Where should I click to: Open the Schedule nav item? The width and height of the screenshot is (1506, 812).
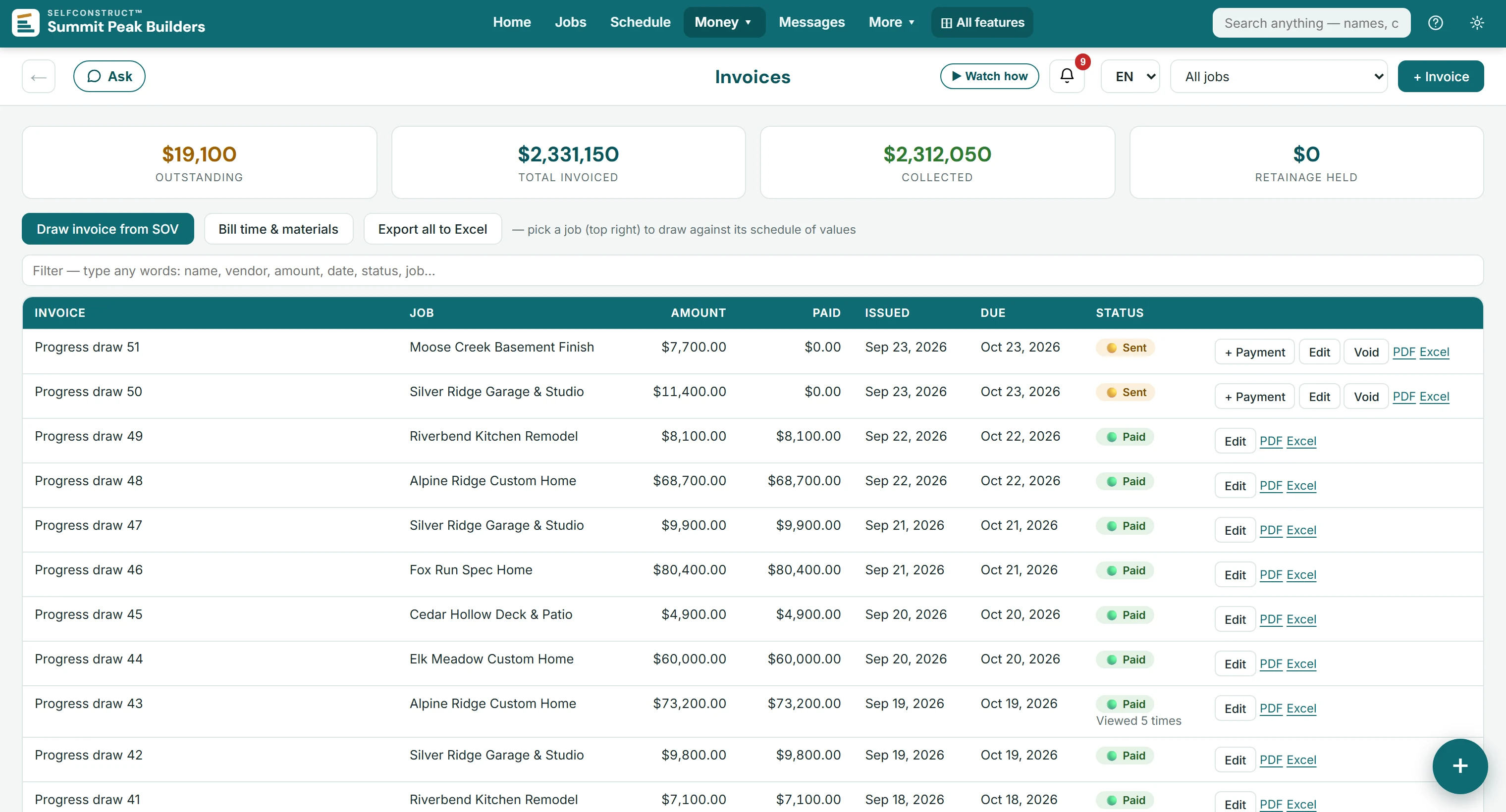point(640,22)
